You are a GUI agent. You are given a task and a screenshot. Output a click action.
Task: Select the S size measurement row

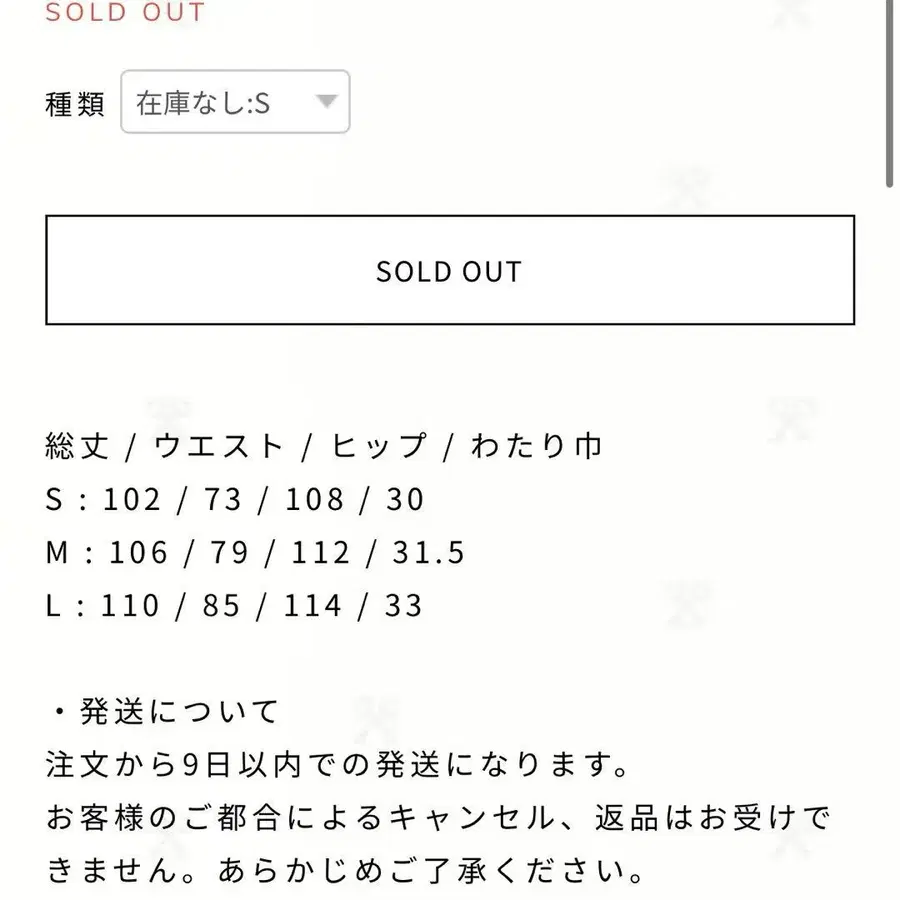point(235,499)
